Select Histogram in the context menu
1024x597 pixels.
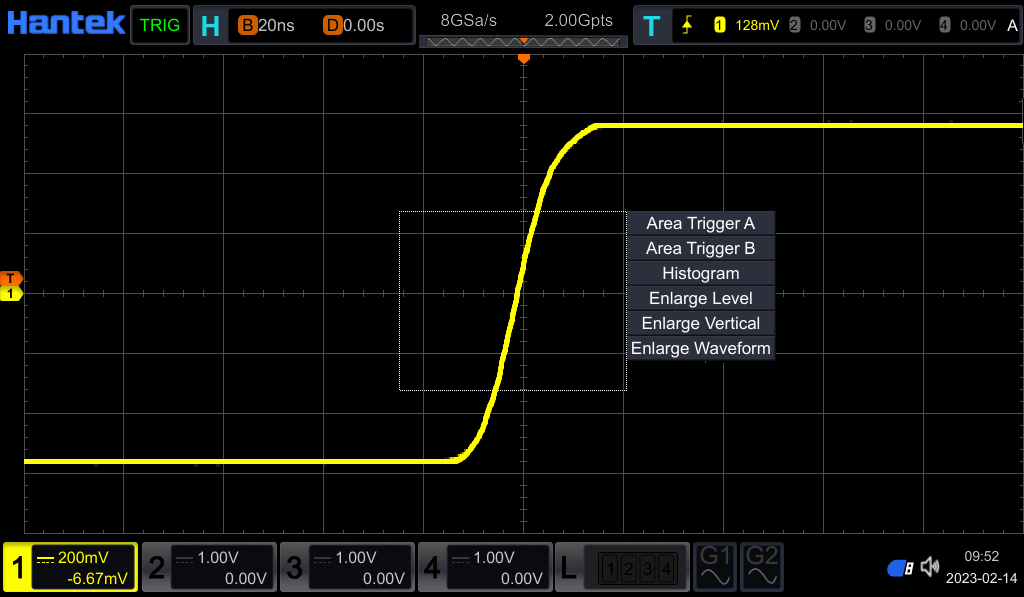pyautogui.click(x=700, y=273)
